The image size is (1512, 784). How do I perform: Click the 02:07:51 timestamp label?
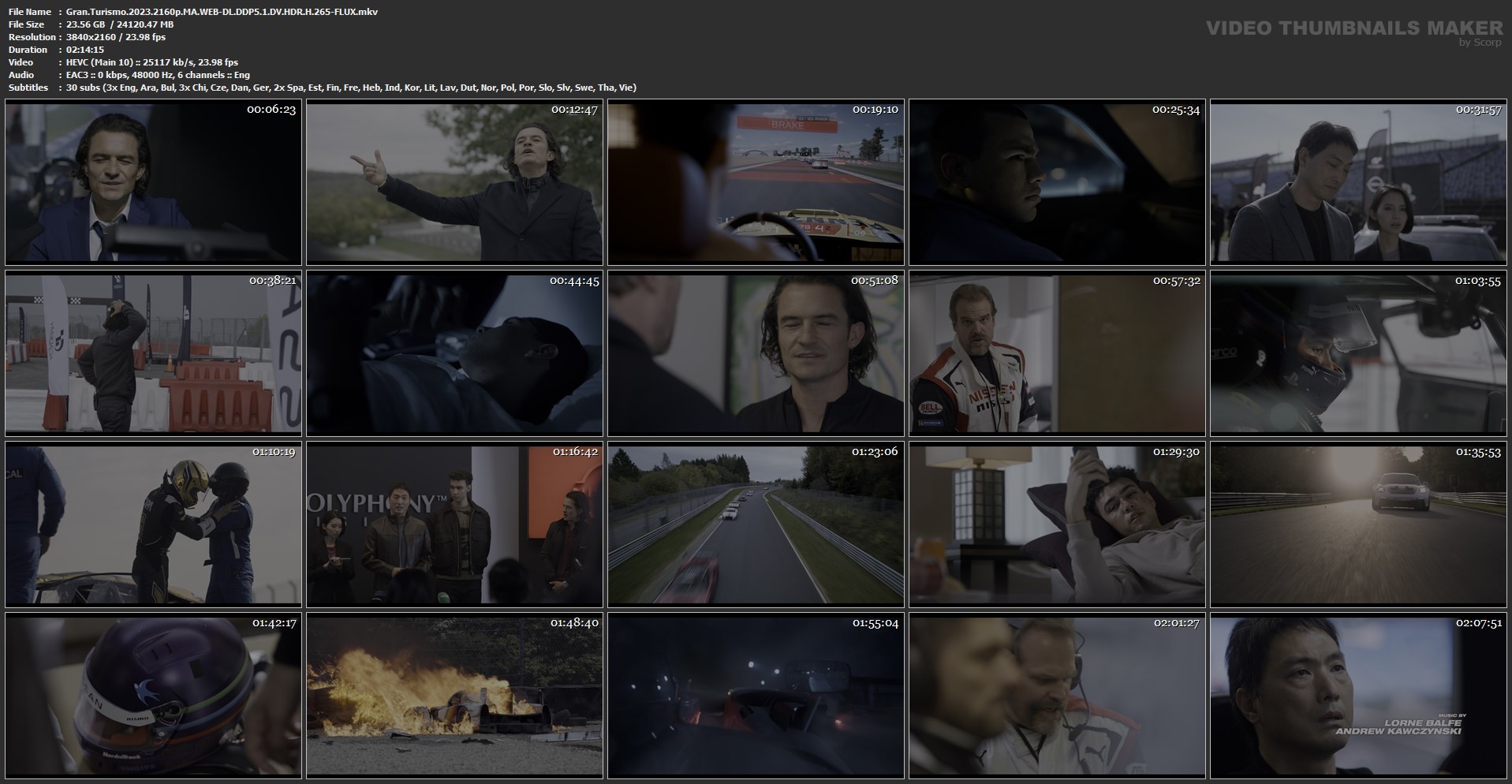click(1477, 623)
